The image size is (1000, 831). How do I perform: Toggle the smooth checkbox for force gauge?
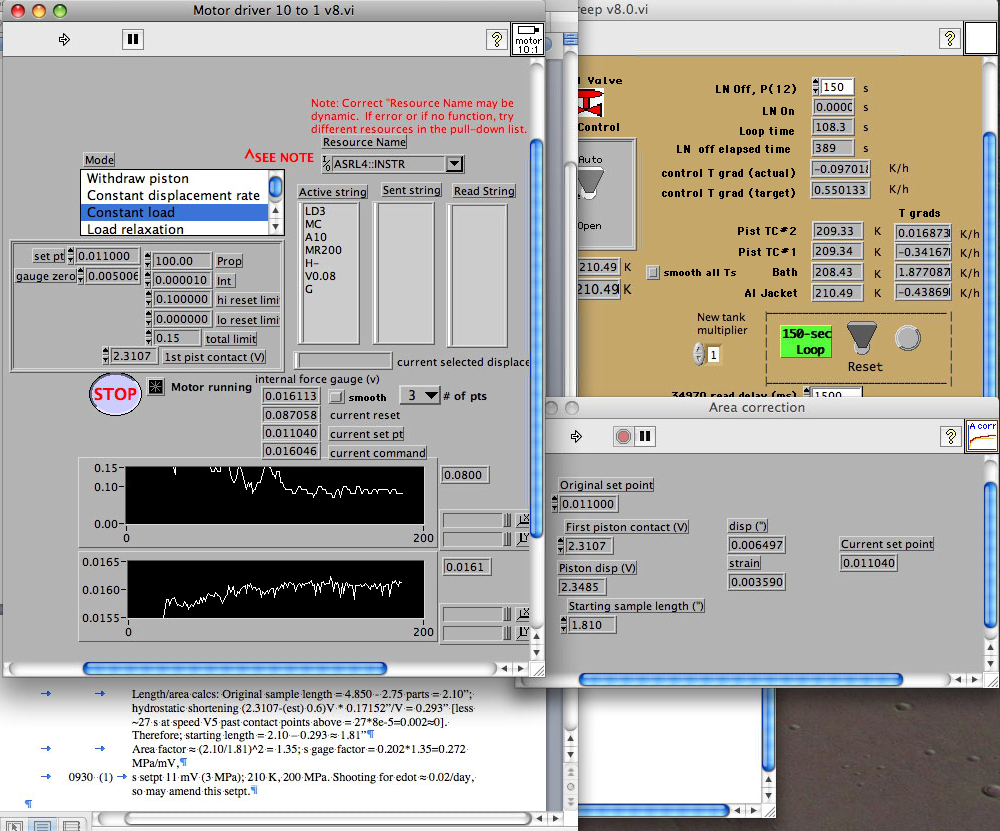pyautogui.click(x=337, y=397)
